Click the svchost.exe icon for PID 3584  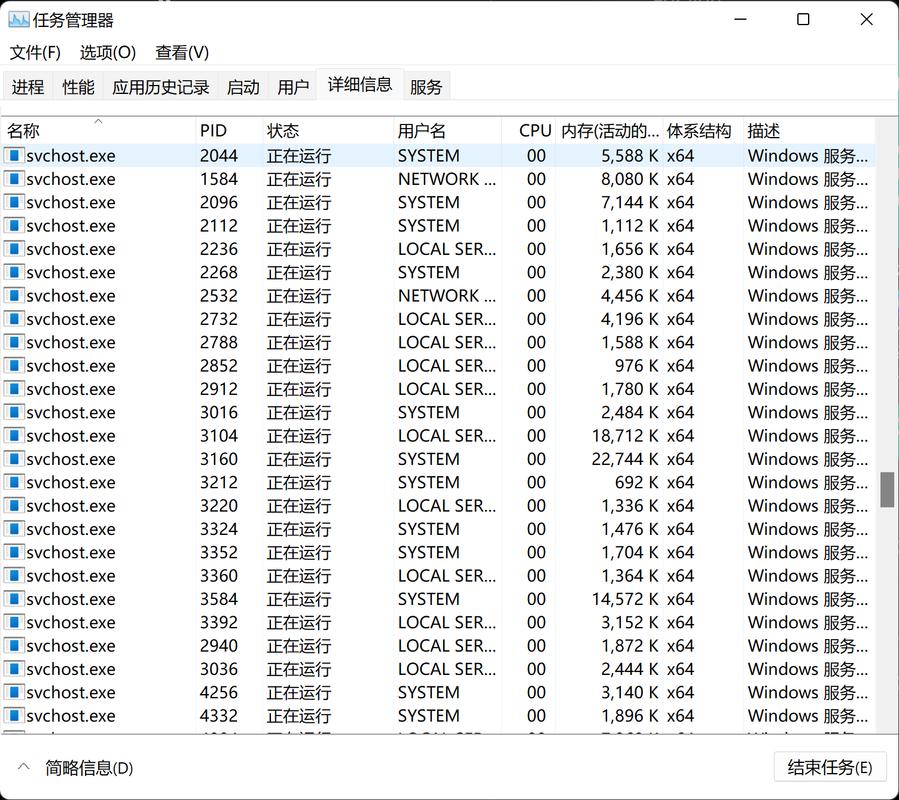(13, 598)
